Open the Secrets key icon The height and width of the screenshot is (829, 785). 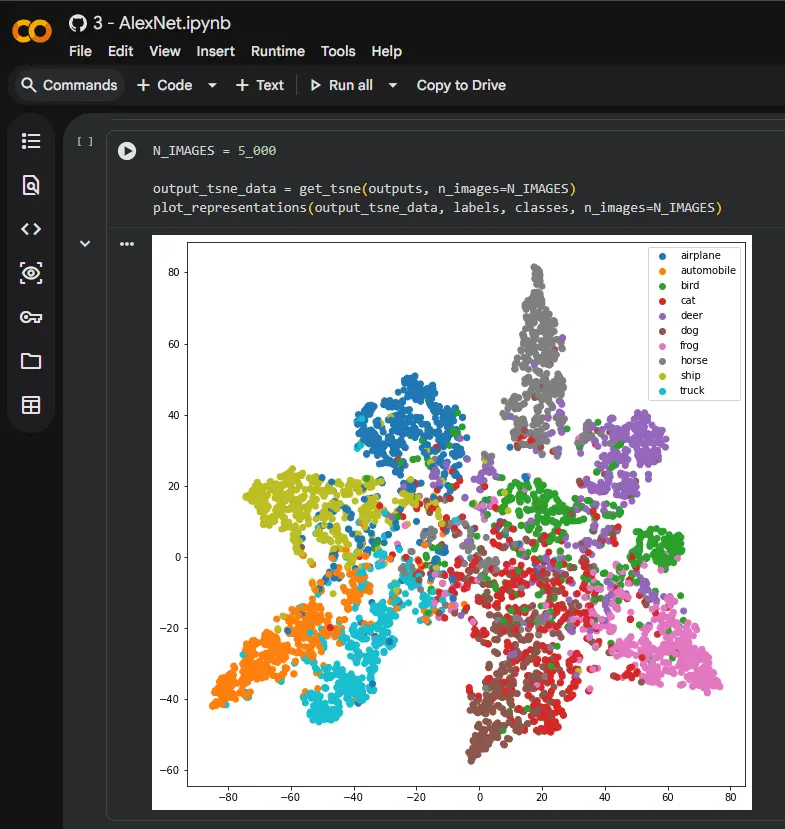point(31,317)
